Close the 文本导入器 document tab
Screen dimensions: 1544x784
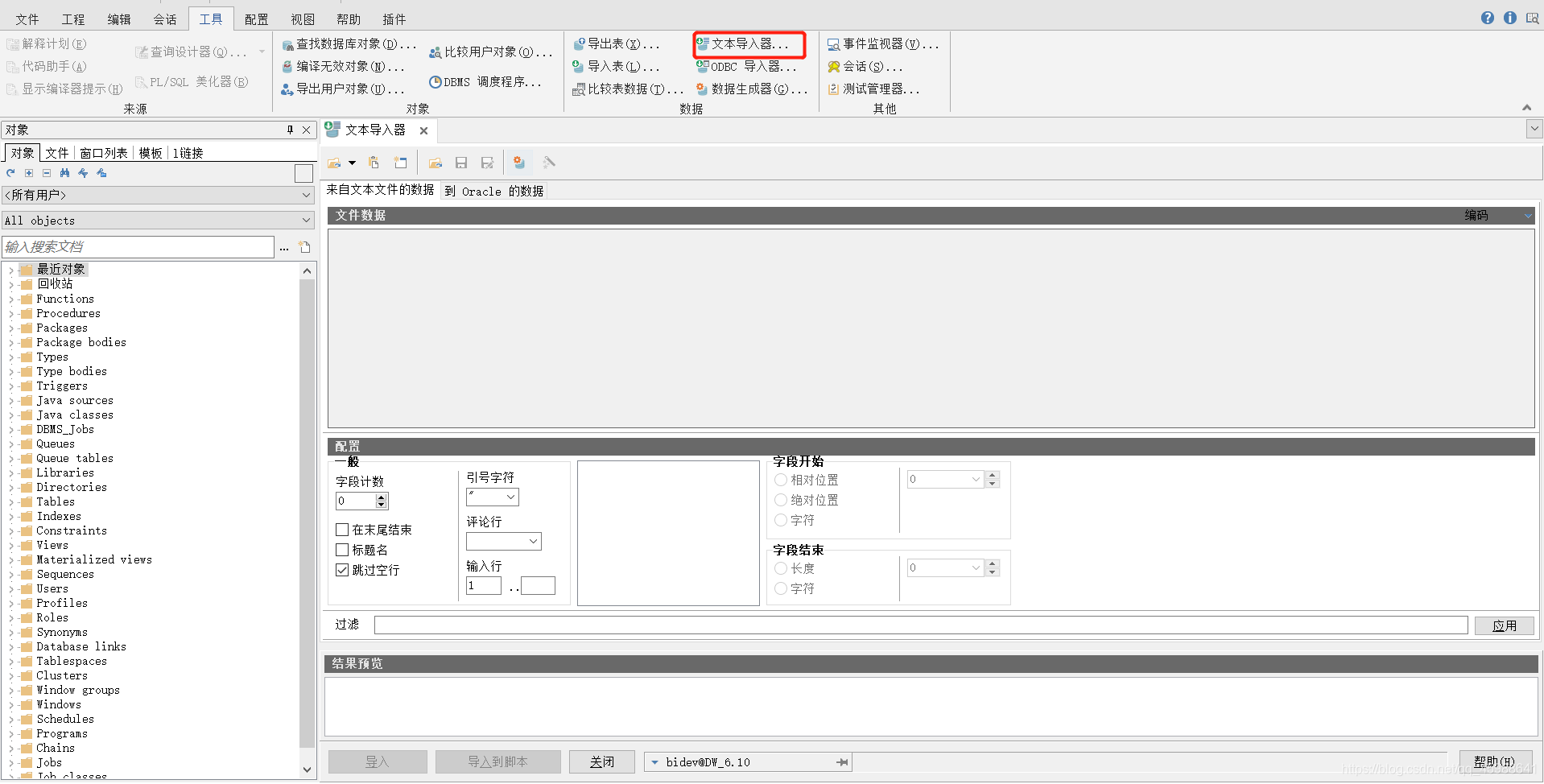[423, 130]
